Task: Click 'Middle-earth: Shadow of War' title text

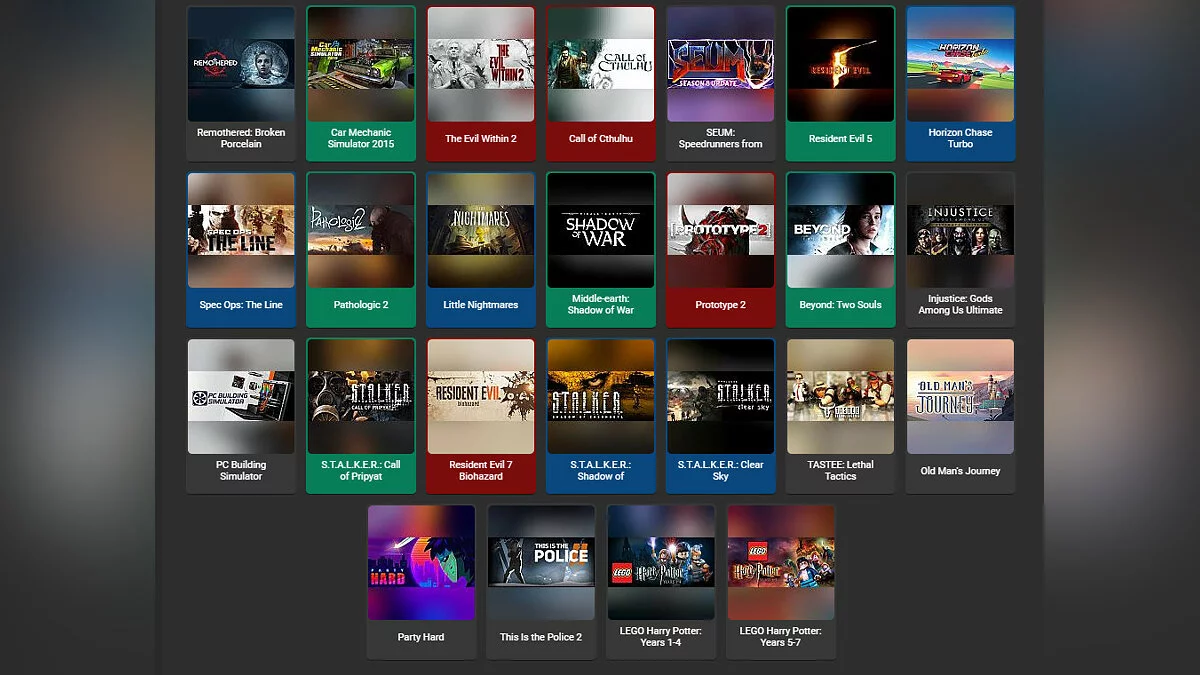Action: [x=601, y=304]
